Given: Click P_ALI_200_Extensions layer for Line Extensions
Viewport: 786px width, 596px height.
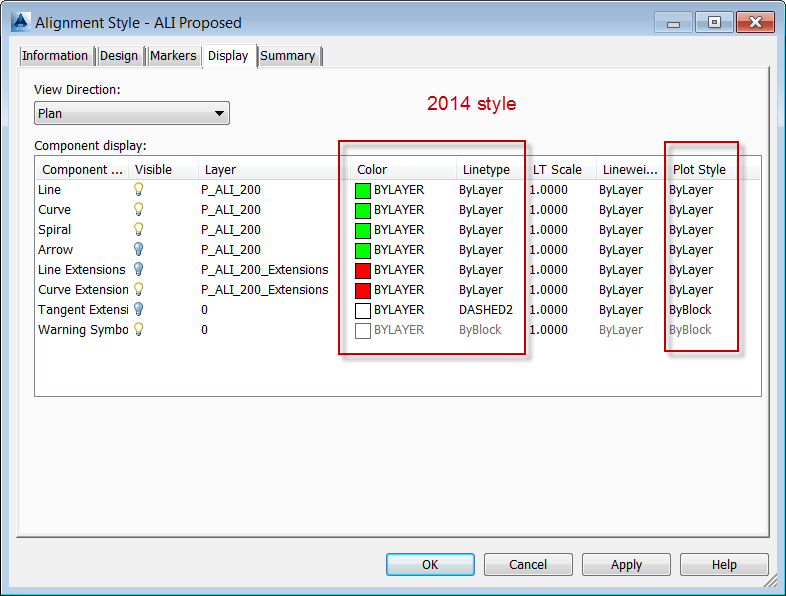Looking at the screenshot, I should (265, 270).
